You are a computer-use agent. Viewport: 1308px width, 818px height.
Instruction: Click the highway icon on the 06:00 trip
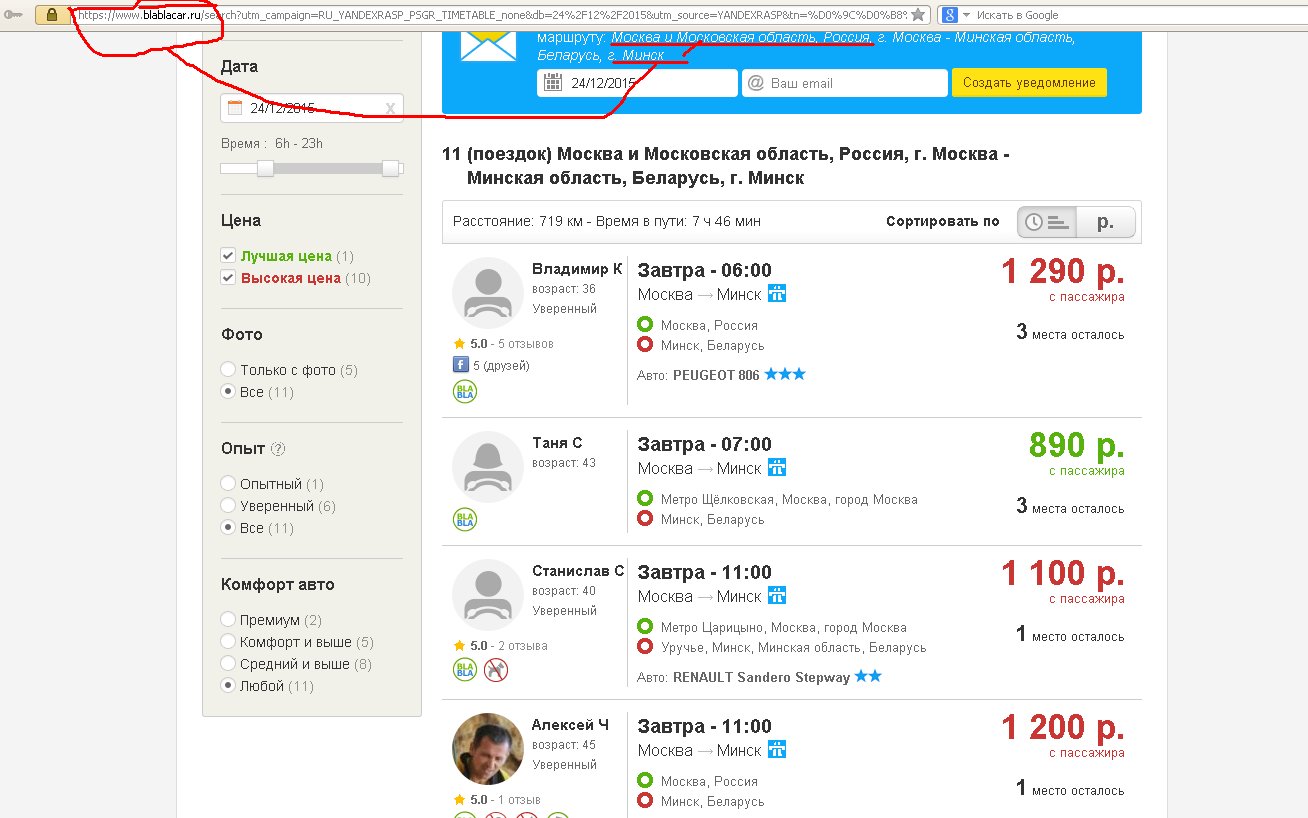pyautogui.click(x=777, y=294)
